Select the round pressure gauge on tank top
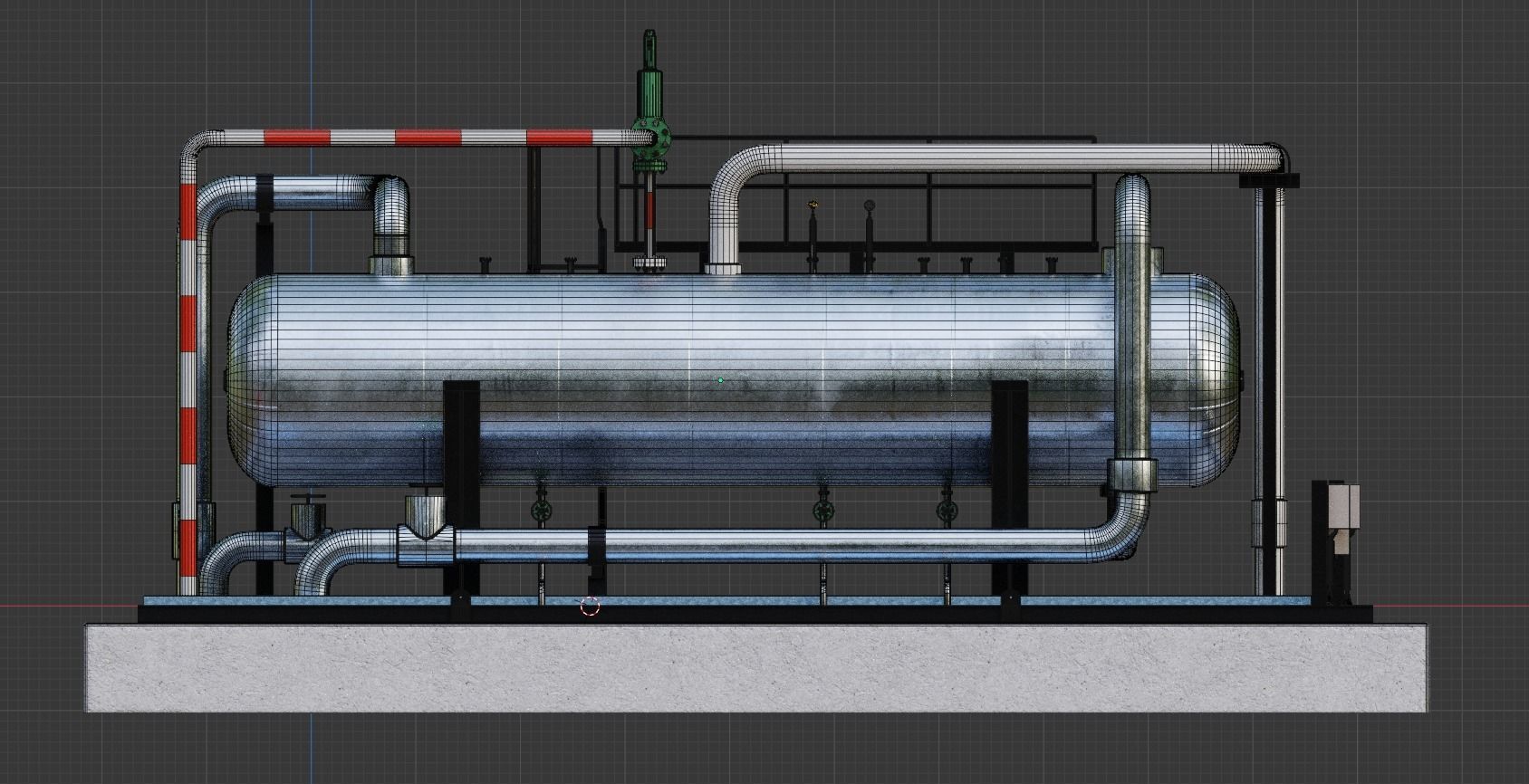The image size is (1529, 784). point(870,206)
